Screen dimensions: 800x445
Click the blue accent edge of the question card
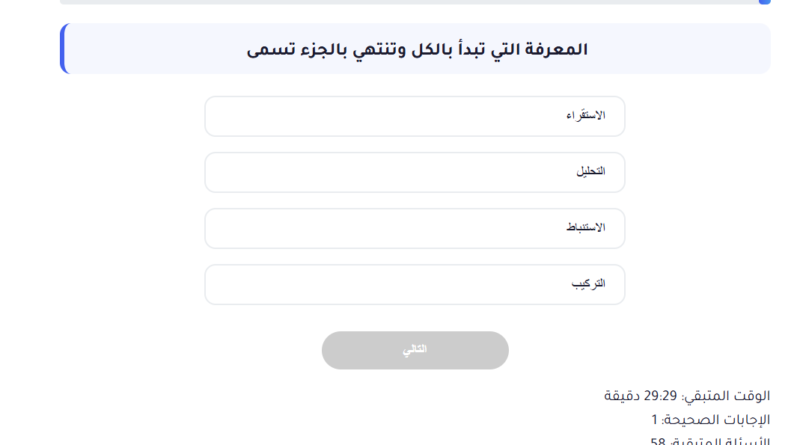click(62, 49)
